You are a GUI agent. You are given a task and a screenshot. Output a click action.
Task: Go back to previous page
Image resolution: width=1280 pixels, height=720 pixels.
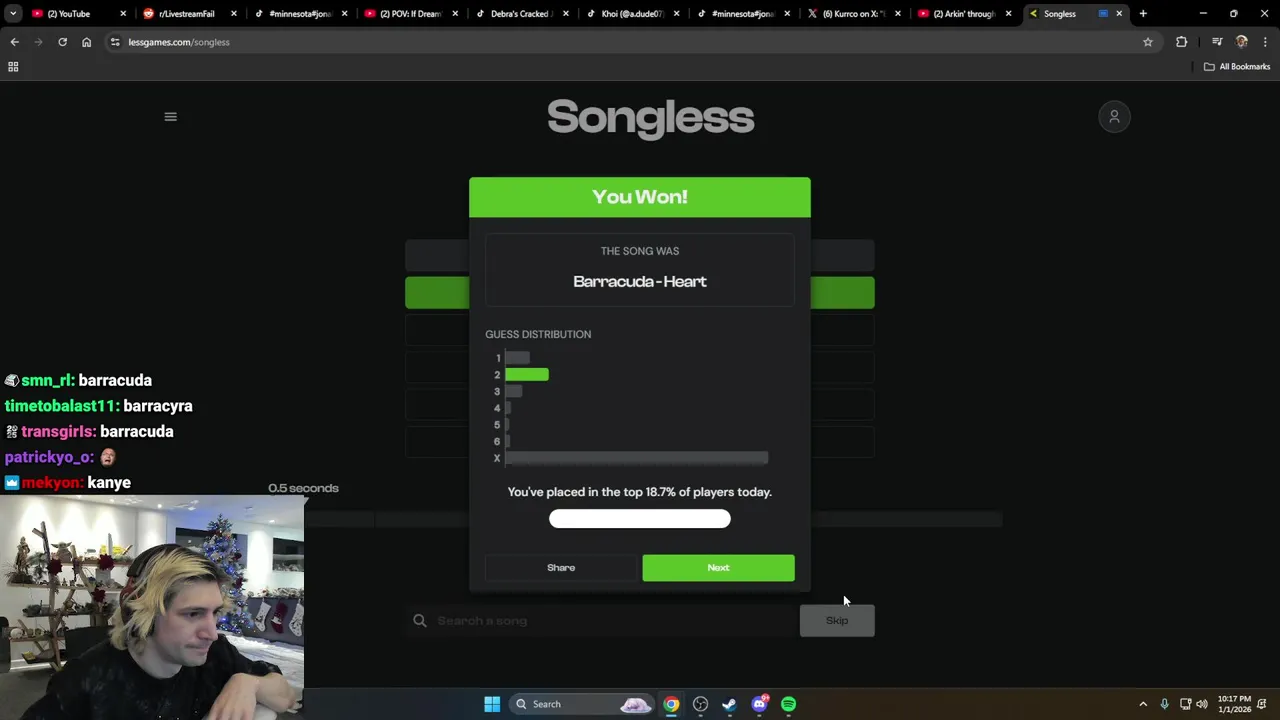tap(14, 42)
